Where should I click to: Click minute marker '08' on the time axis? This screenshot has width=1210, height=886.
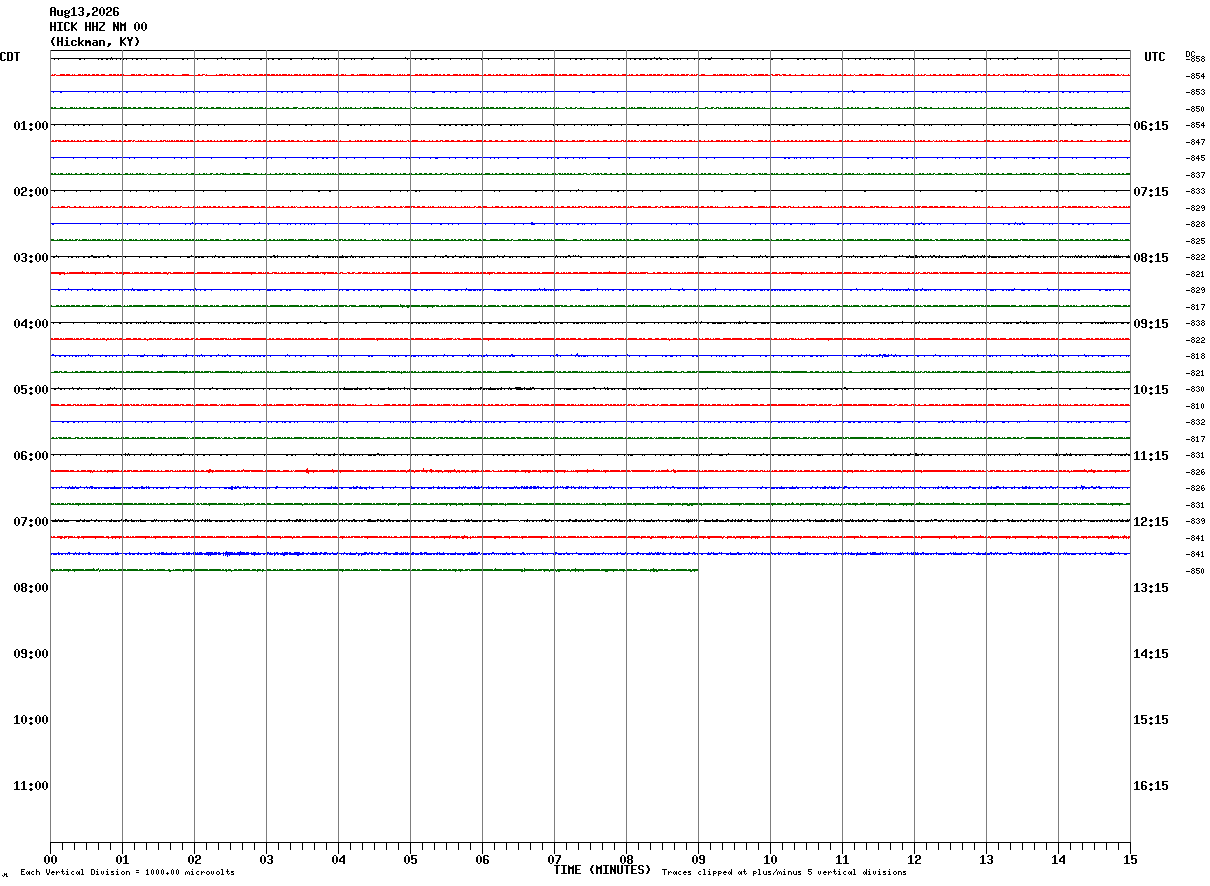[626, 860]
